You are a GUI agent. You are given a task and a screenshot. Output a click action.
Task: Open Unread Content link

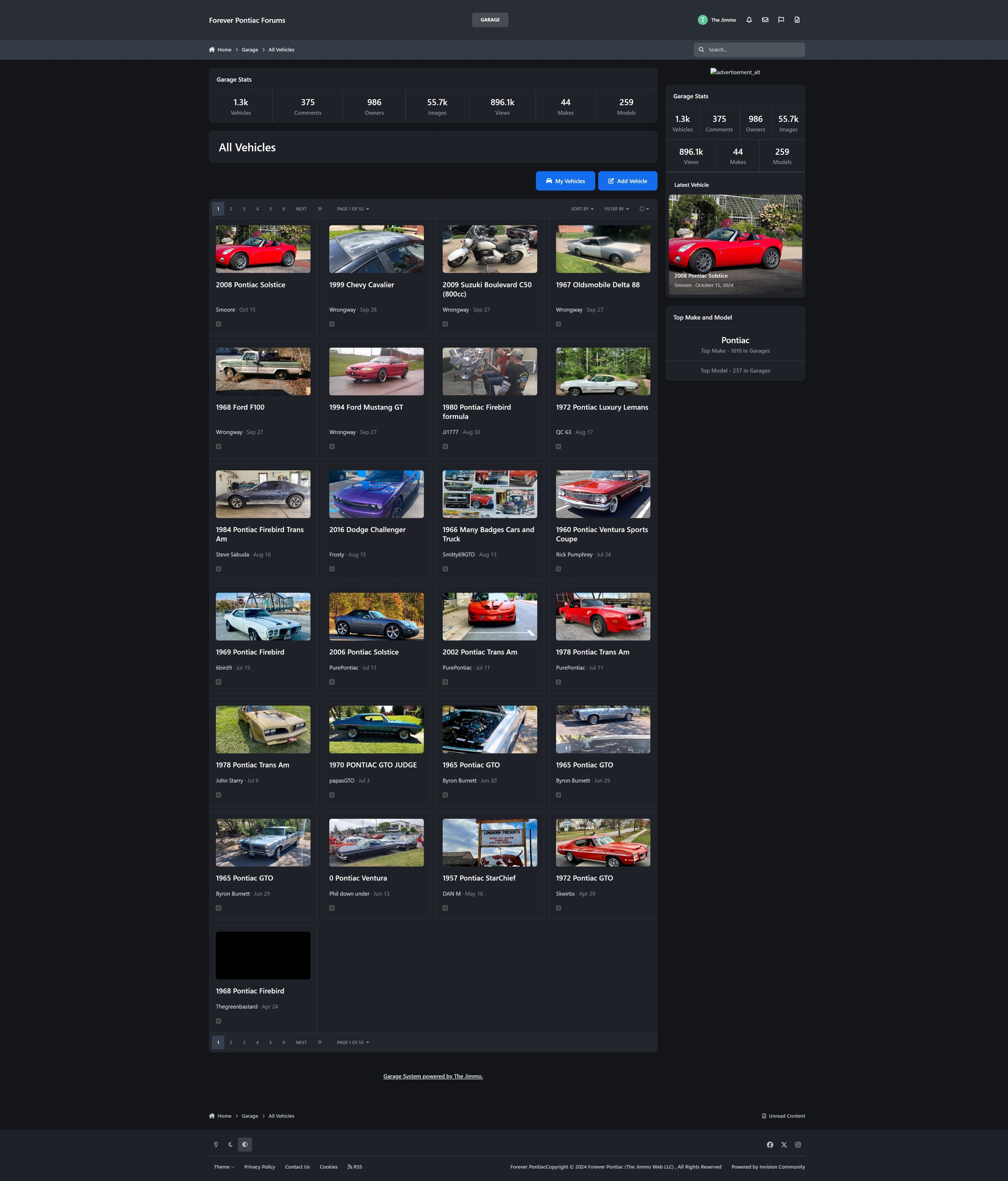pyautogui.click(x=783, y=1116)
